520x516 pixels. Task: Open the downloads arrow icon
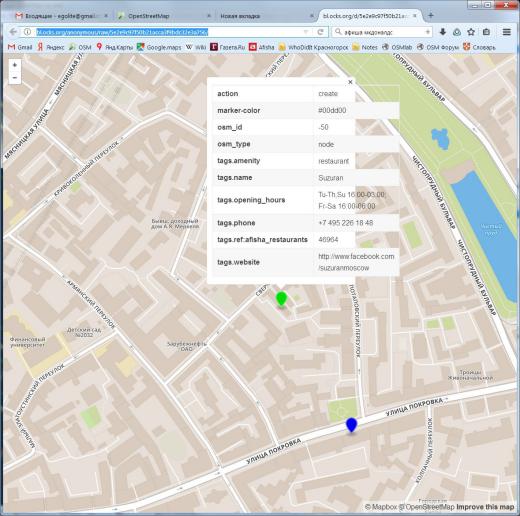pyautogui.click(x=443, y=32)
